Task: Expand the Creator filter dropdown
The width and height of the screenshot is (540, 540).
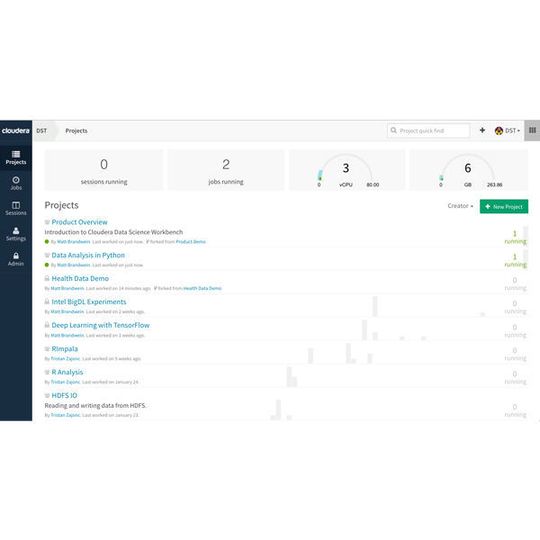Action: [x=460, y=206]
